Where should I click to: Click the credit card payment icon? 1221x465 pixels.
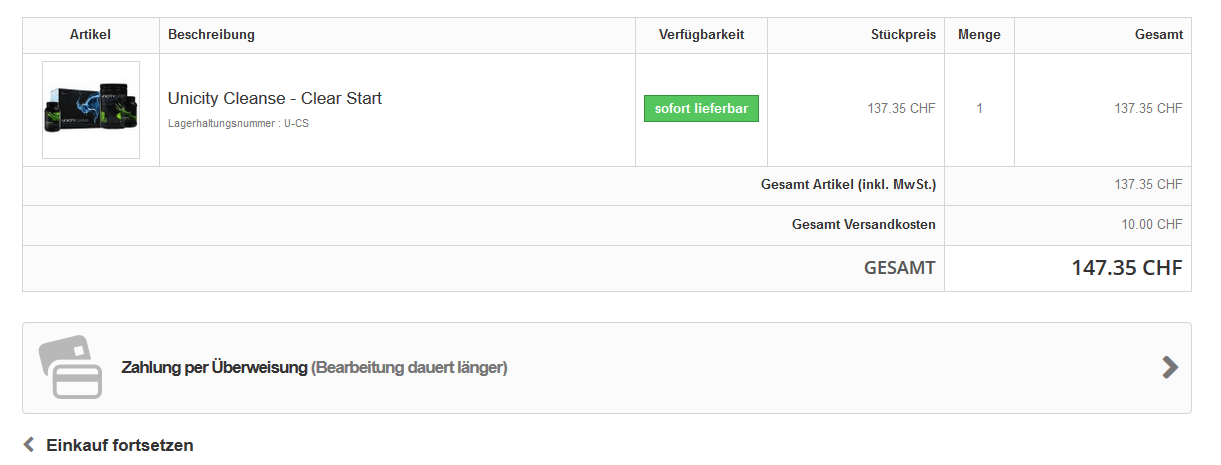(x=70, y=368)
